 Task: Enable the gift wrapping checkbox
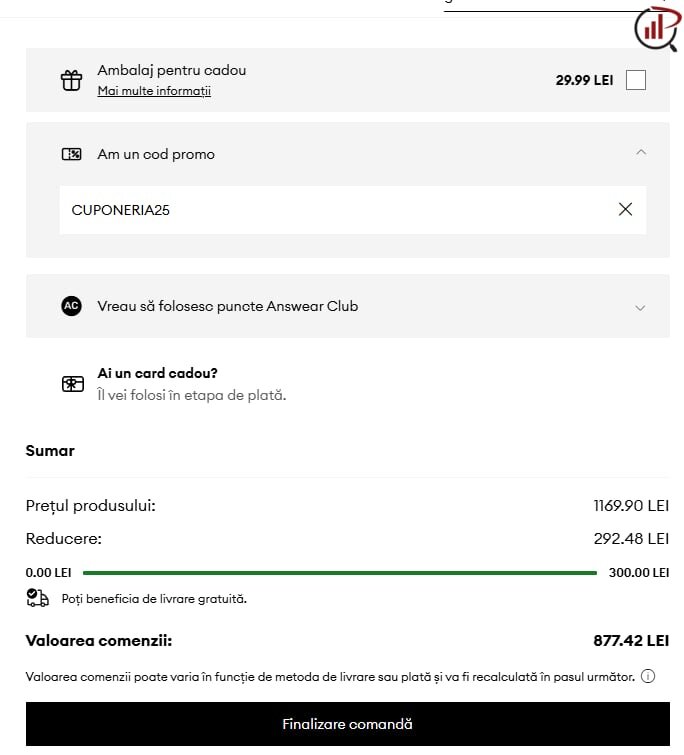click(635, 80)
